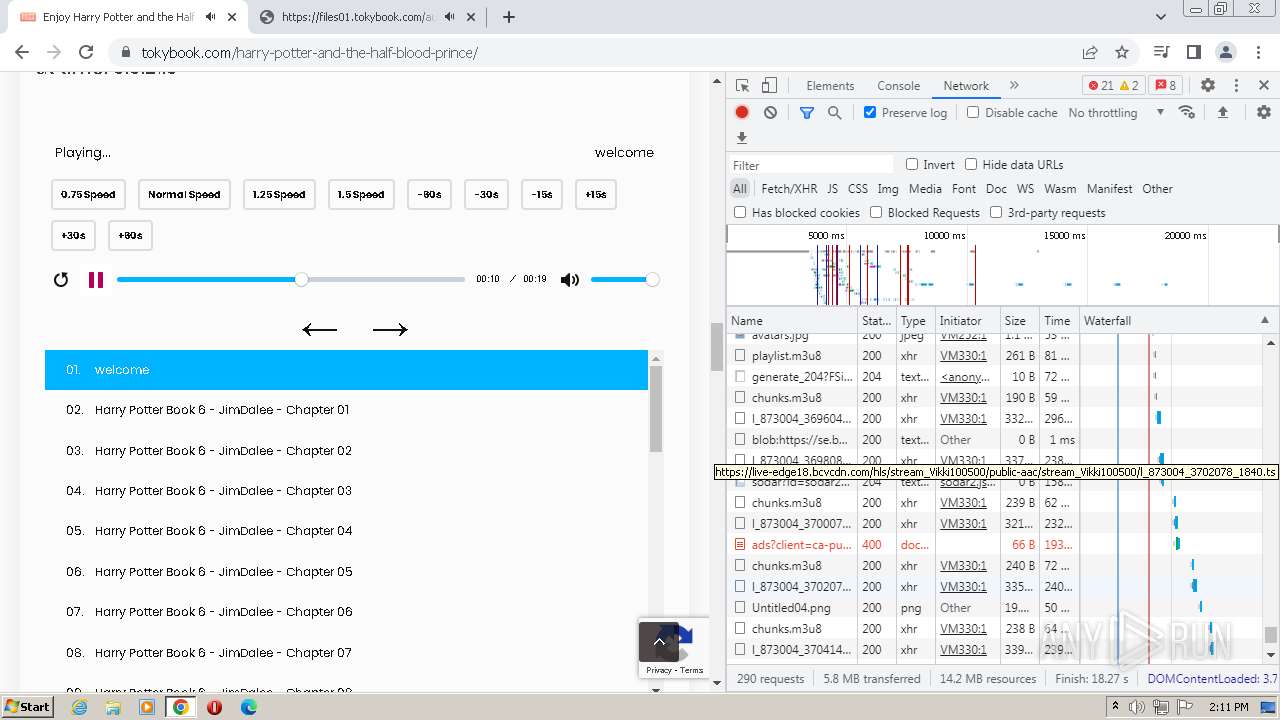
Task: Check the Invert filter checkbox
Action: coord(912,164)
